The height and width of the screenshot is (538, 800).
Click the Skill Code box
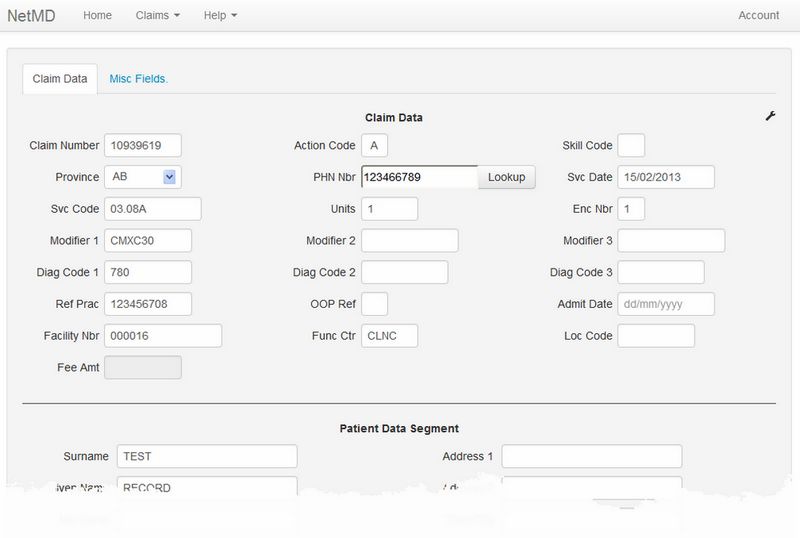(x=631, y=146)
